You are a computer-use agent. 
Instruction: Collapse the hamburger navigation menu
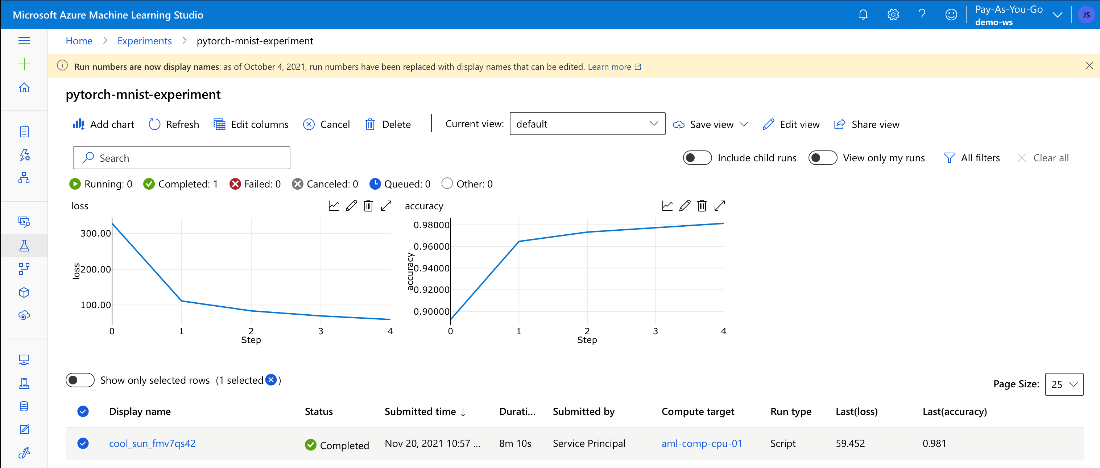pos(24,41)
